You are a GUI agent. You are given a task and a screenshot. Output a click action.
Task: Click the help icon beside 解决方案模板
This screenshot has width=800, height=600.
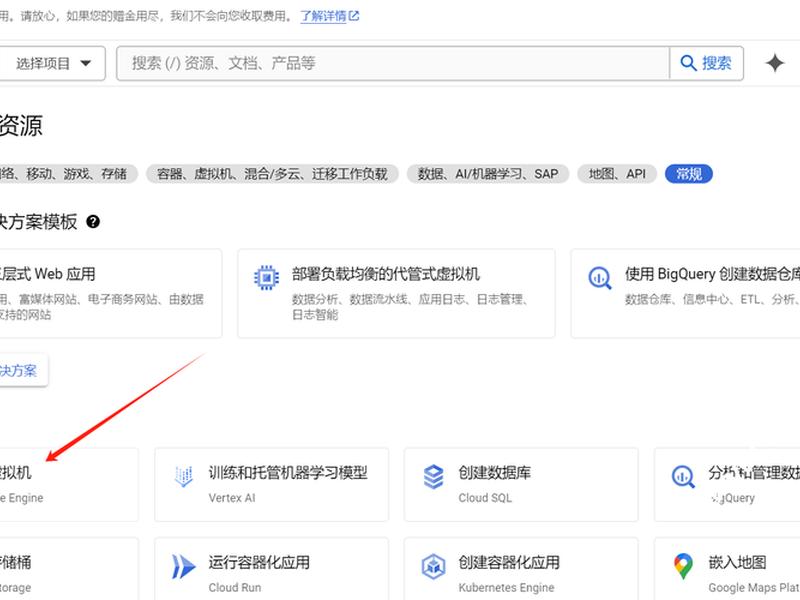[x=93, y=222]
